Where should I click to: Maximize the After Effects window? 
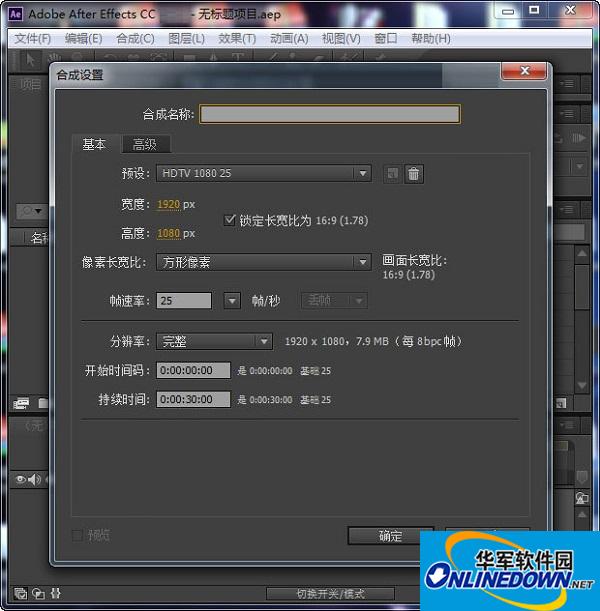(534, 11)
